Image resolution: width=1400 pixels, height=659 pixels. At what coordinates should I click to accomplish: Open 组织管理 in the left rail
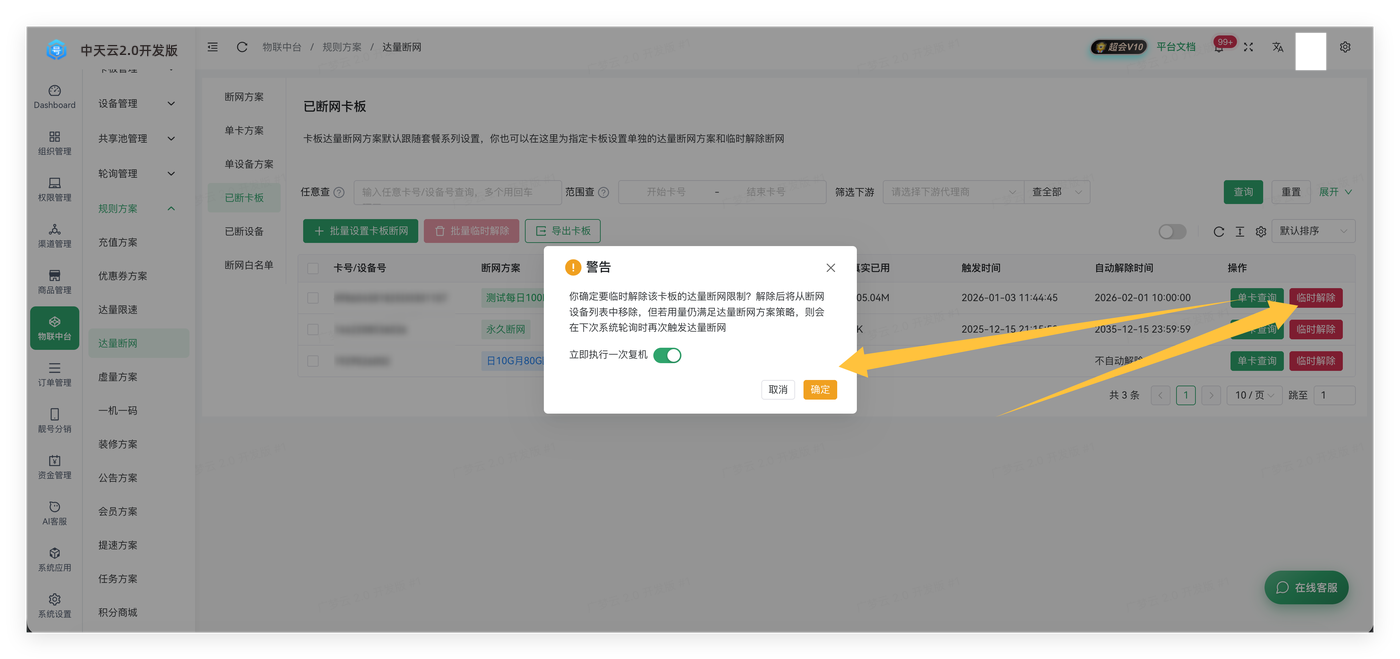coord(54,143)
